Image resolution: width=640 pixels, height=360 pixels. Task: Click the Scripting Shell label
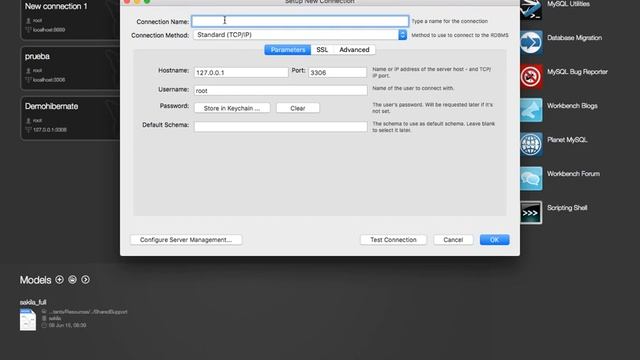coord(567,208)
